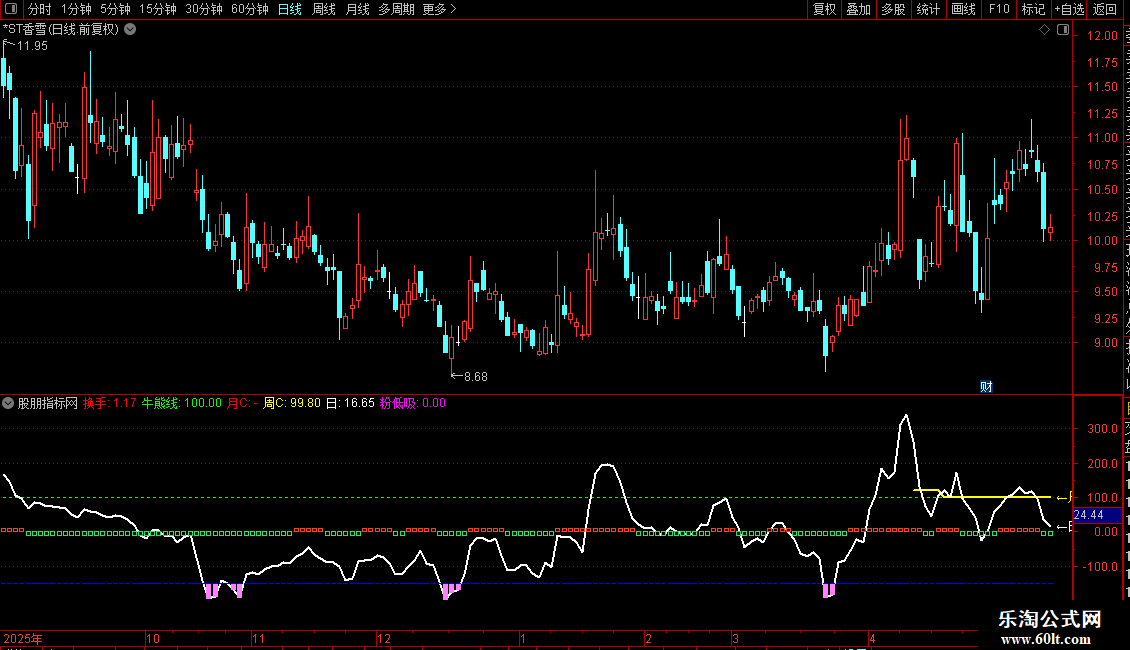Click the 周C: 99.80 indicator value

292,404
